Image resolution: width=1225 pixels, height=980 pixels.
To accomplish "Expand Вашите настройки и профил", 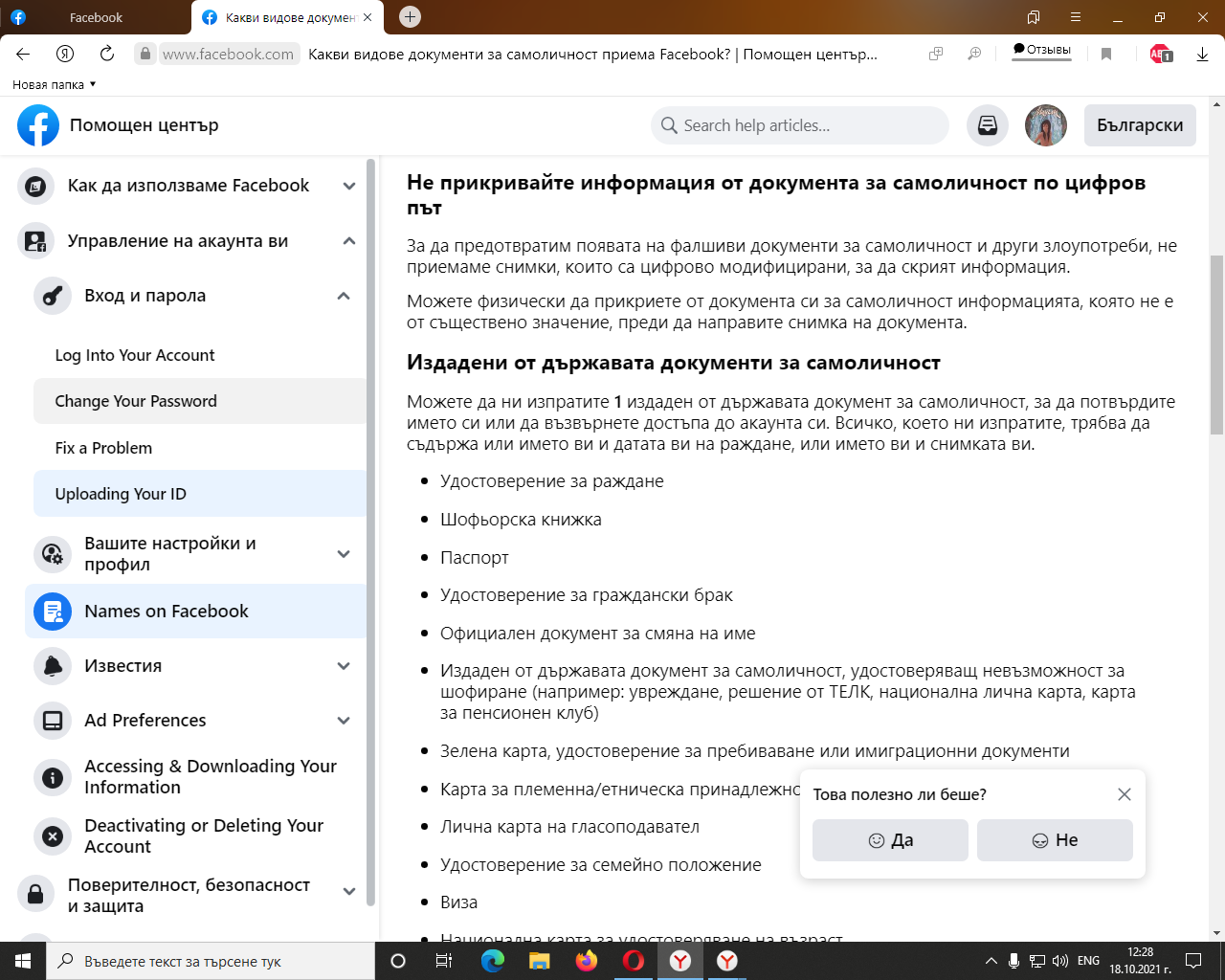I will pyautogui.click(x=344, y=554).
